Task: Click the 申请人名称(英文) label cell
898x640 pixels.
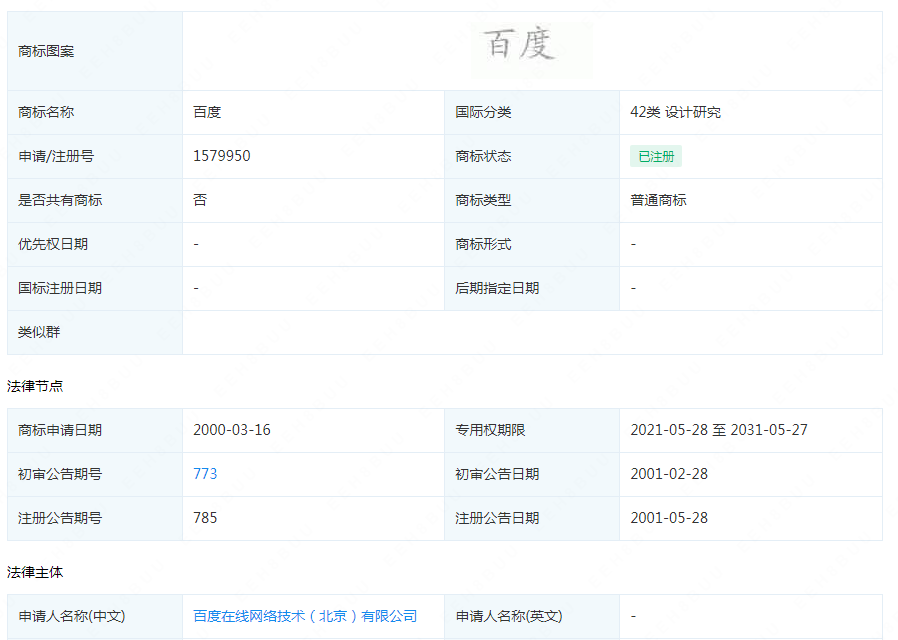Action: pos(532,617)
